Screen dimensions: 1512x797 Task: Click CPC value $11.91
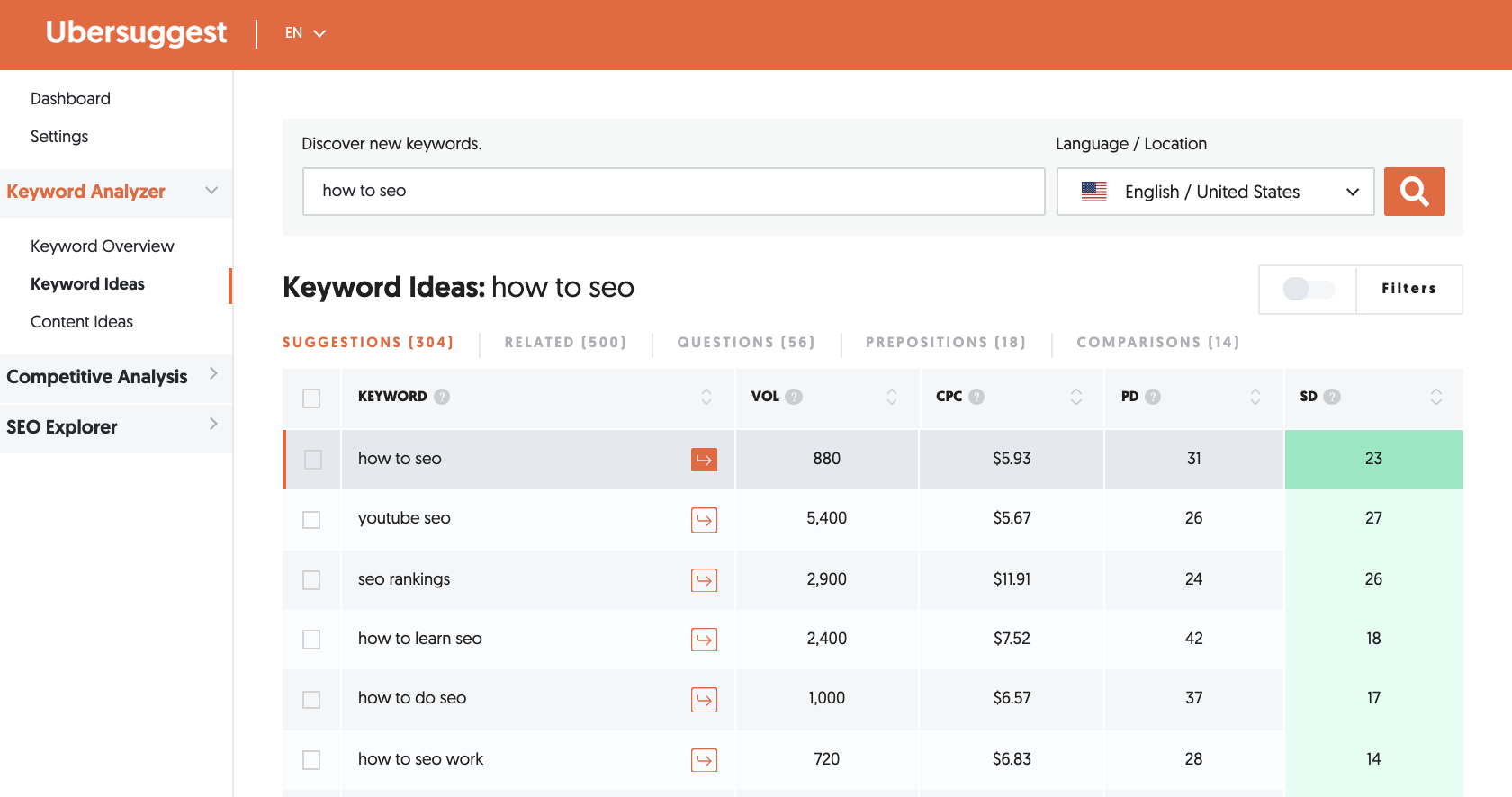[x=1012, y=579]
